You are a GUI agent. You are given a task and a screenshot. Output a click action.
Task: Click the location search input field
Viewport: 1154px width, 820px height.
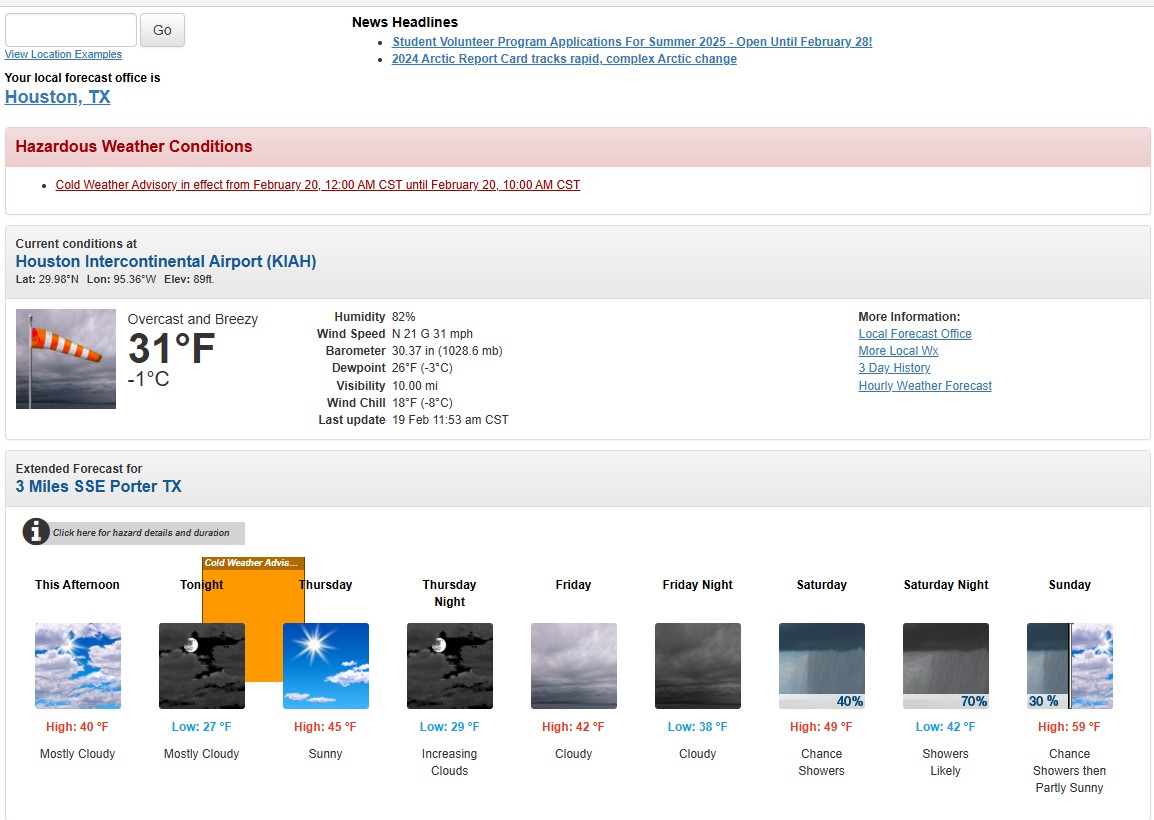tap(71, 30)
